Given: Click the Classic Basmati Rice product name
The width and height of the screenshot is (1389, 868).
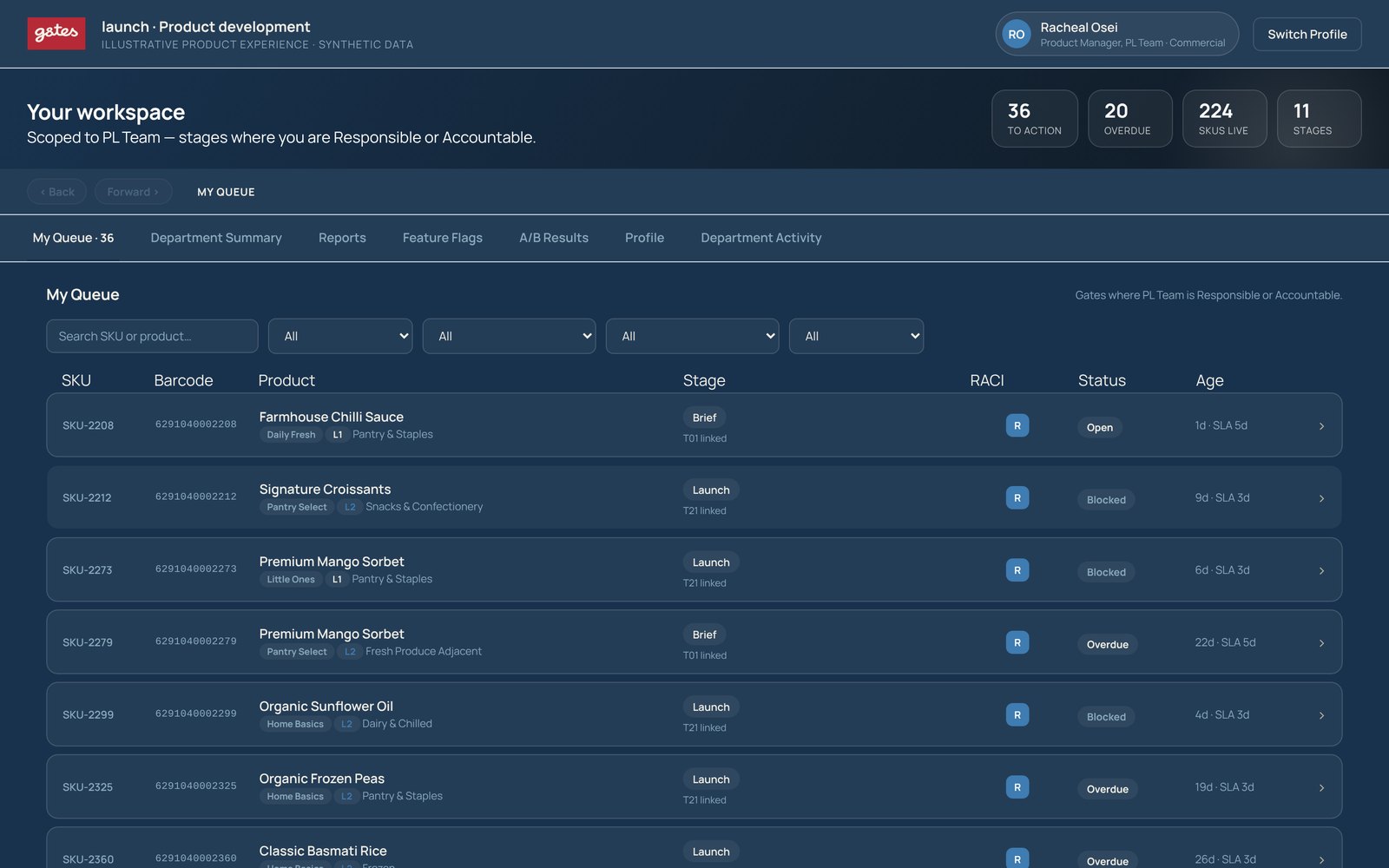Looking at the screenshot, I should coord(323,851).
